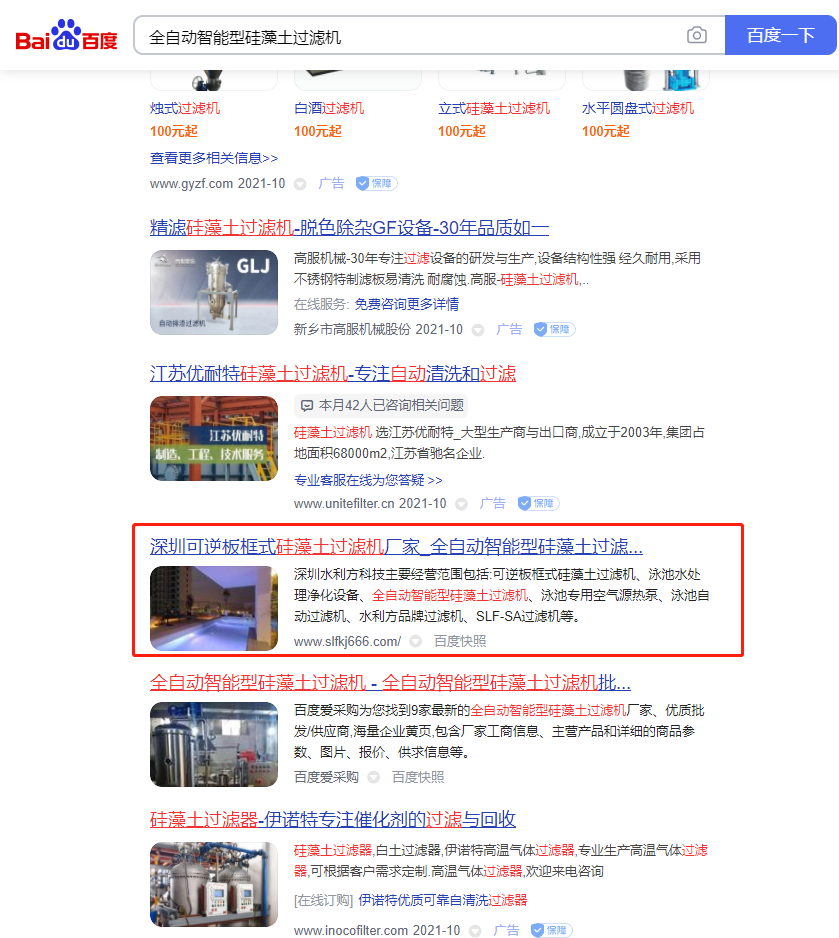This screenshot has width=839, height=938.
Task: Open 百度快照 for 百度爱采购 result
Action: pyautogui.click(x=418, y=777)
